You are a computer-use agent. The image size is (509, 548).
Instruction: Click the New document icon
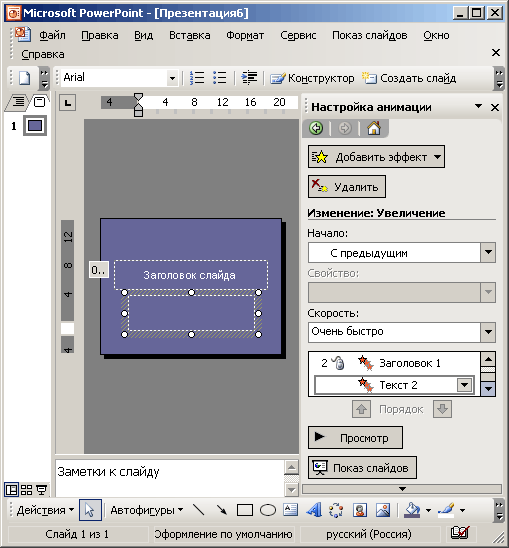(24, 78)
